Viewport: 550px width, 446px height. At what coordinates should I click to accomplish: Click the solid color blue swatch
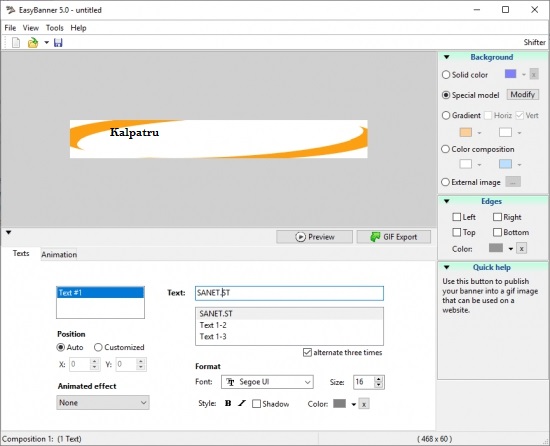(510, 74)
